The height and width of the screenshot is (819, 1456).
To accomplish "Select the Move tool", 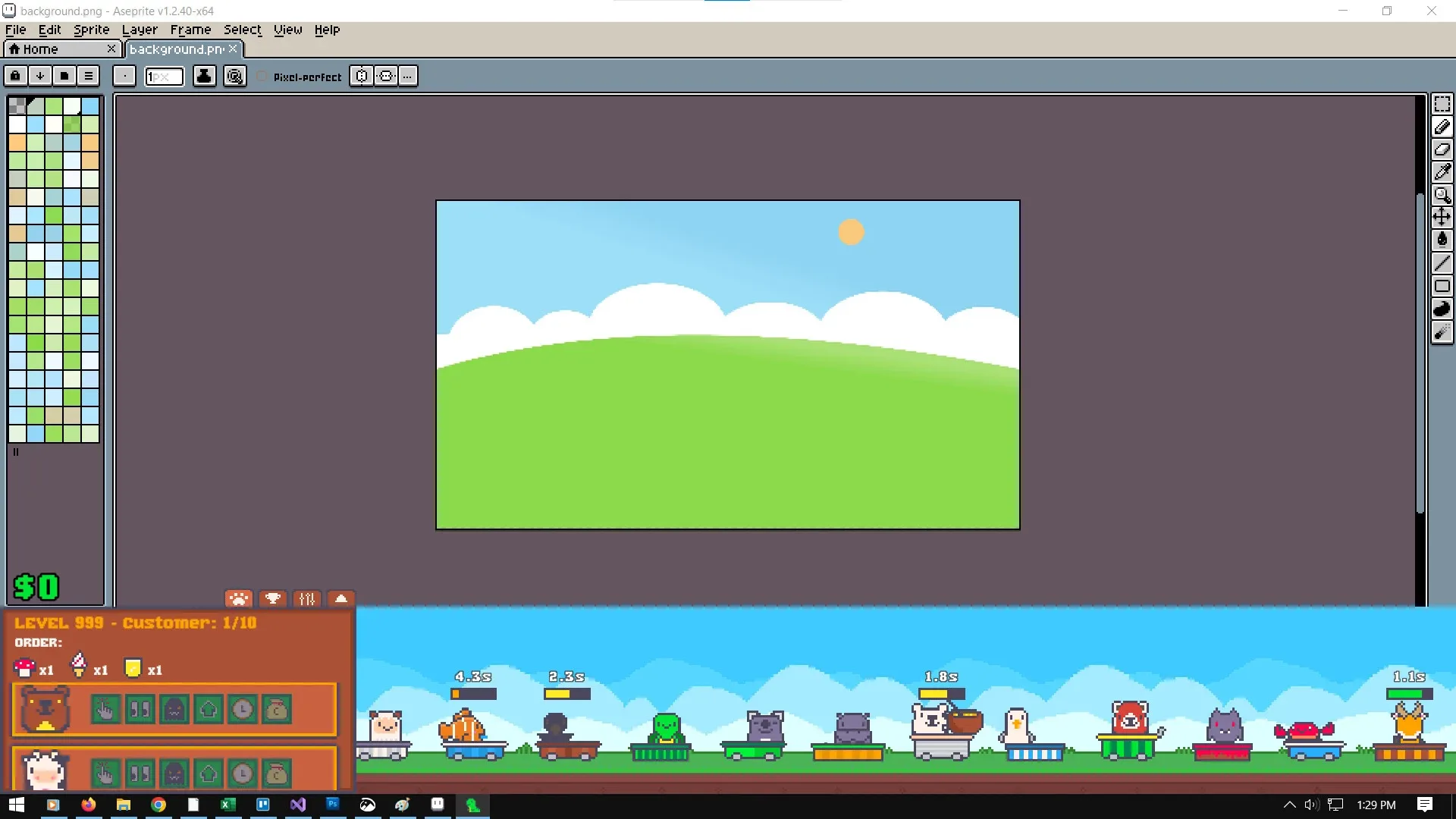I will tap(1442, 218).
